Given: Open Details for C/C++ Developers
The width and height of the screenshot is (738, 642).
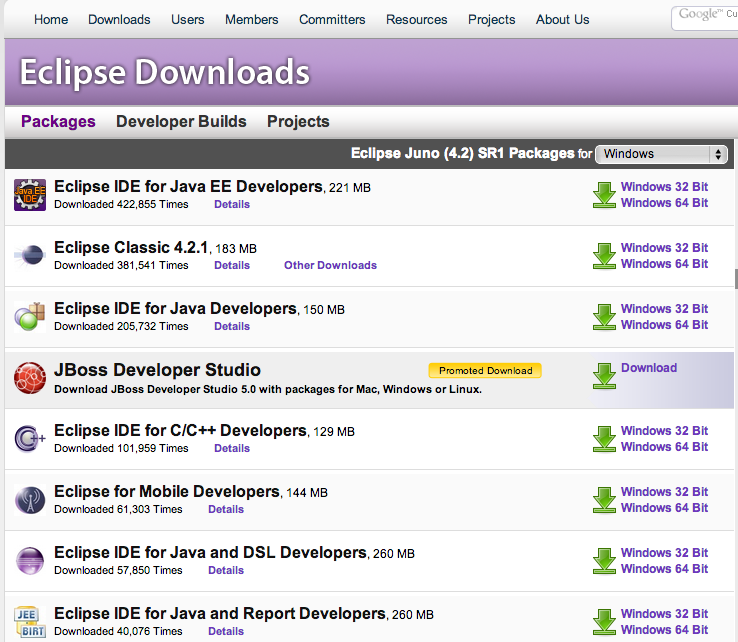Looking at the screenshot, I should pyautogui.click(x=232, y=448).
